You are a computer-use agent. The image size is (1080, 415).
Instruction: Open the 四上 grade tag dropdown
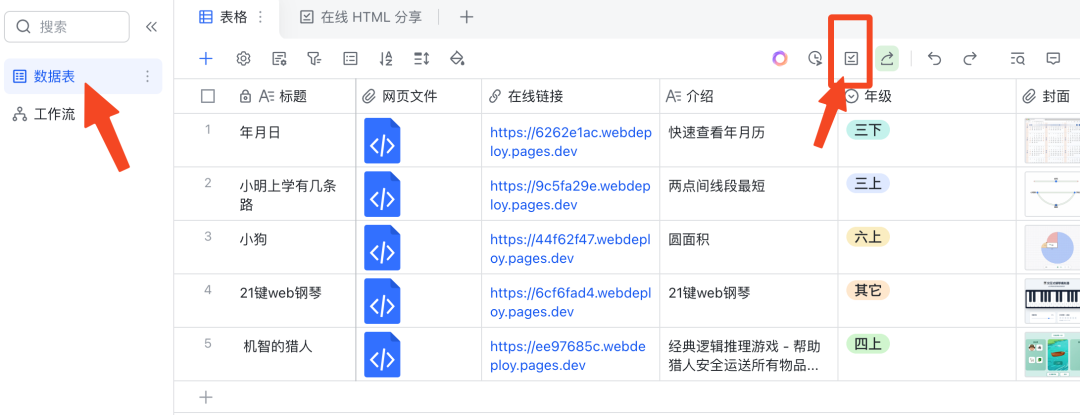click(868, 343)
